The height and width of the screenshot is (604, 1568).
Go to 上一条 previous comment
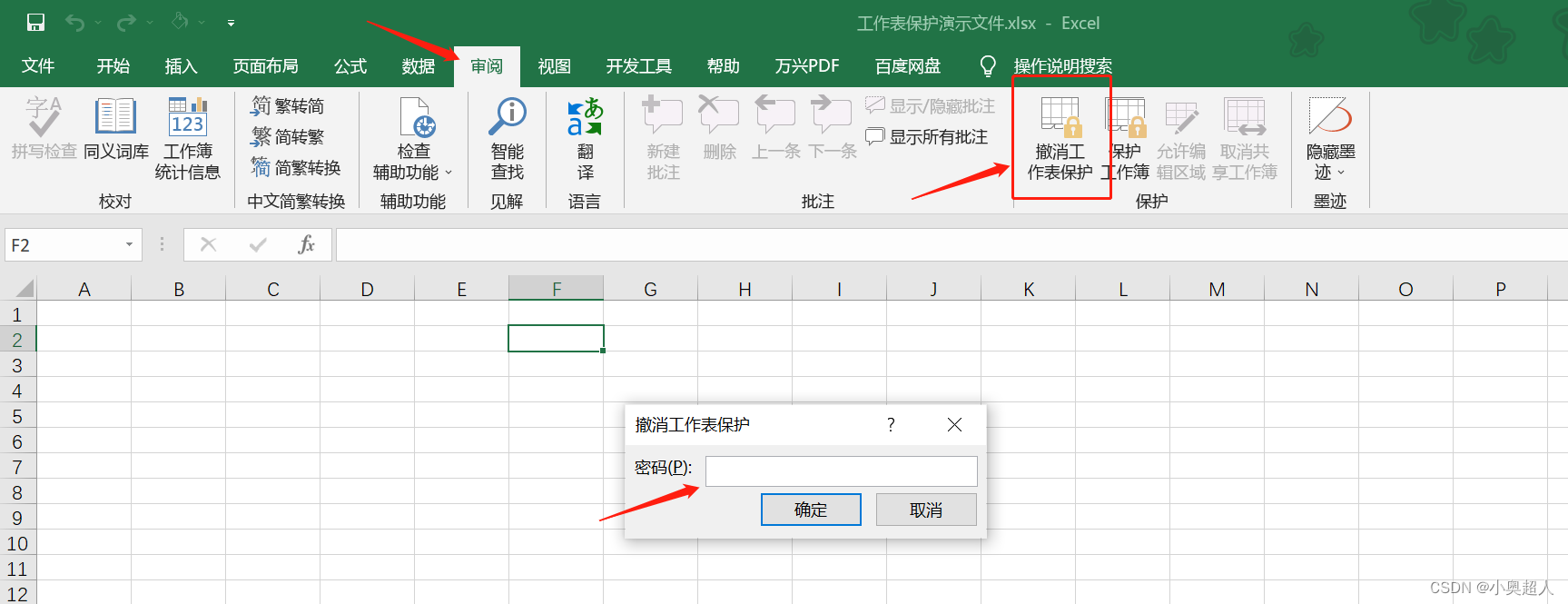pos(775,128)
